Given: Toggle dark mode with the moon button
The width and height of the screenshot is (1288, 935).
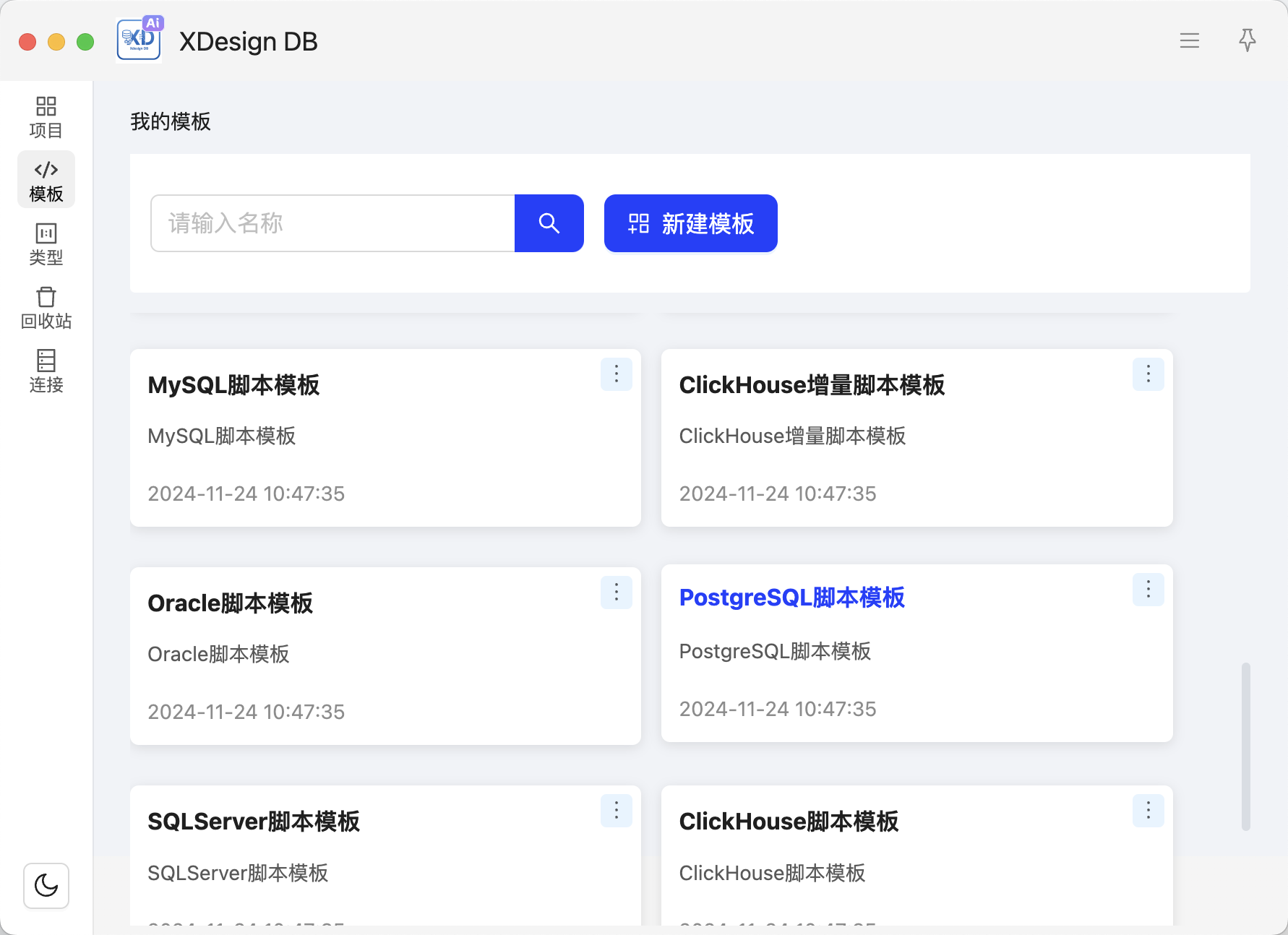Looking at the screenshot, I should coord(46,885).
